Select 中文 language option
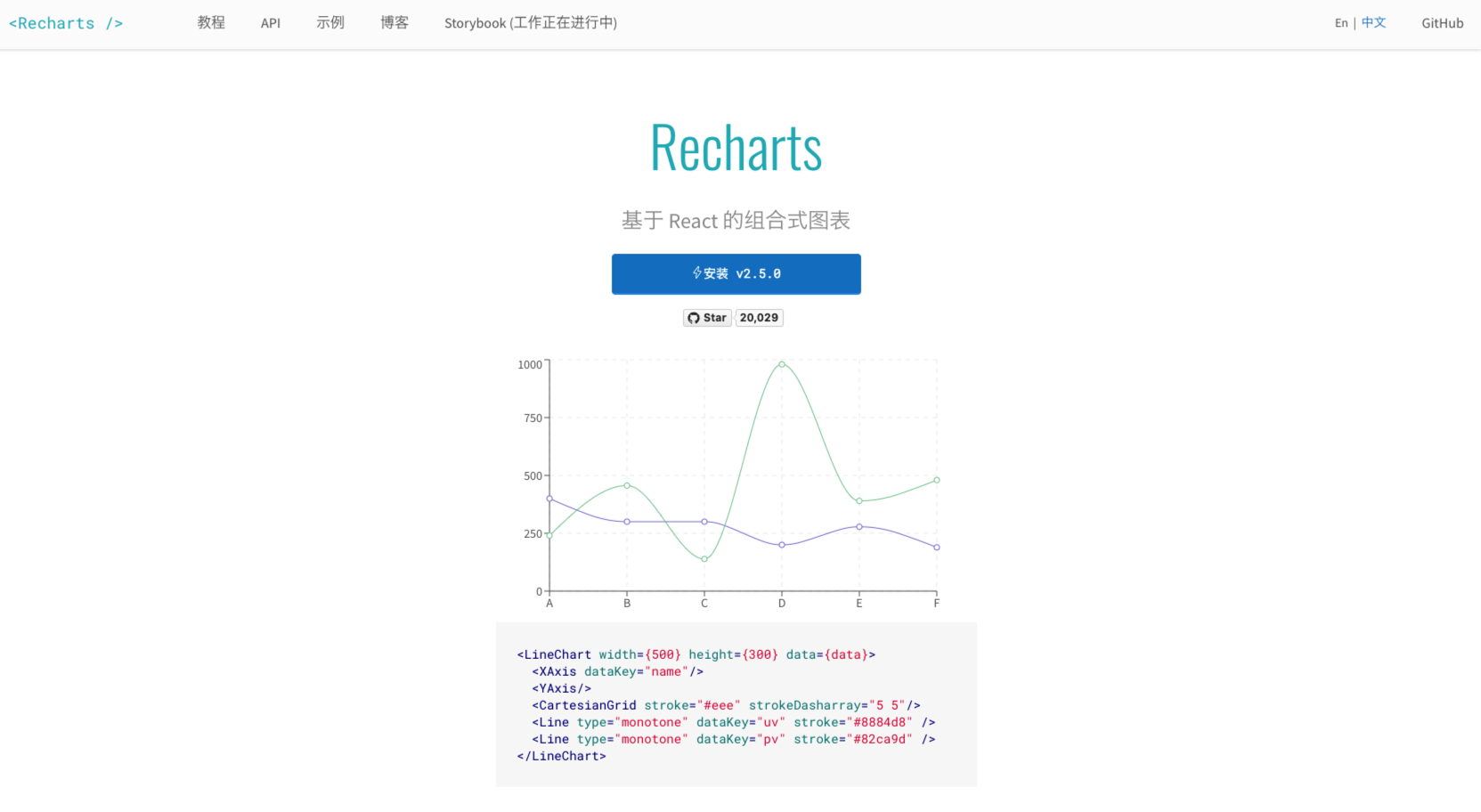This screenshot has width=1481, height=812. pyautogui.click(x=1373, y=23)
